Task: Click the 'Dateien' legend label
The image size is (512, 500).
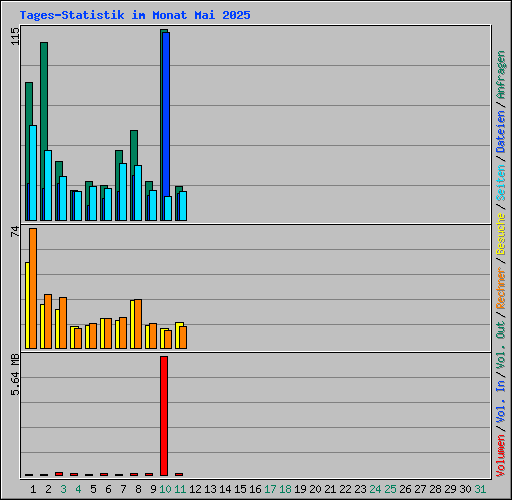Action: click(x=501, y=132)
